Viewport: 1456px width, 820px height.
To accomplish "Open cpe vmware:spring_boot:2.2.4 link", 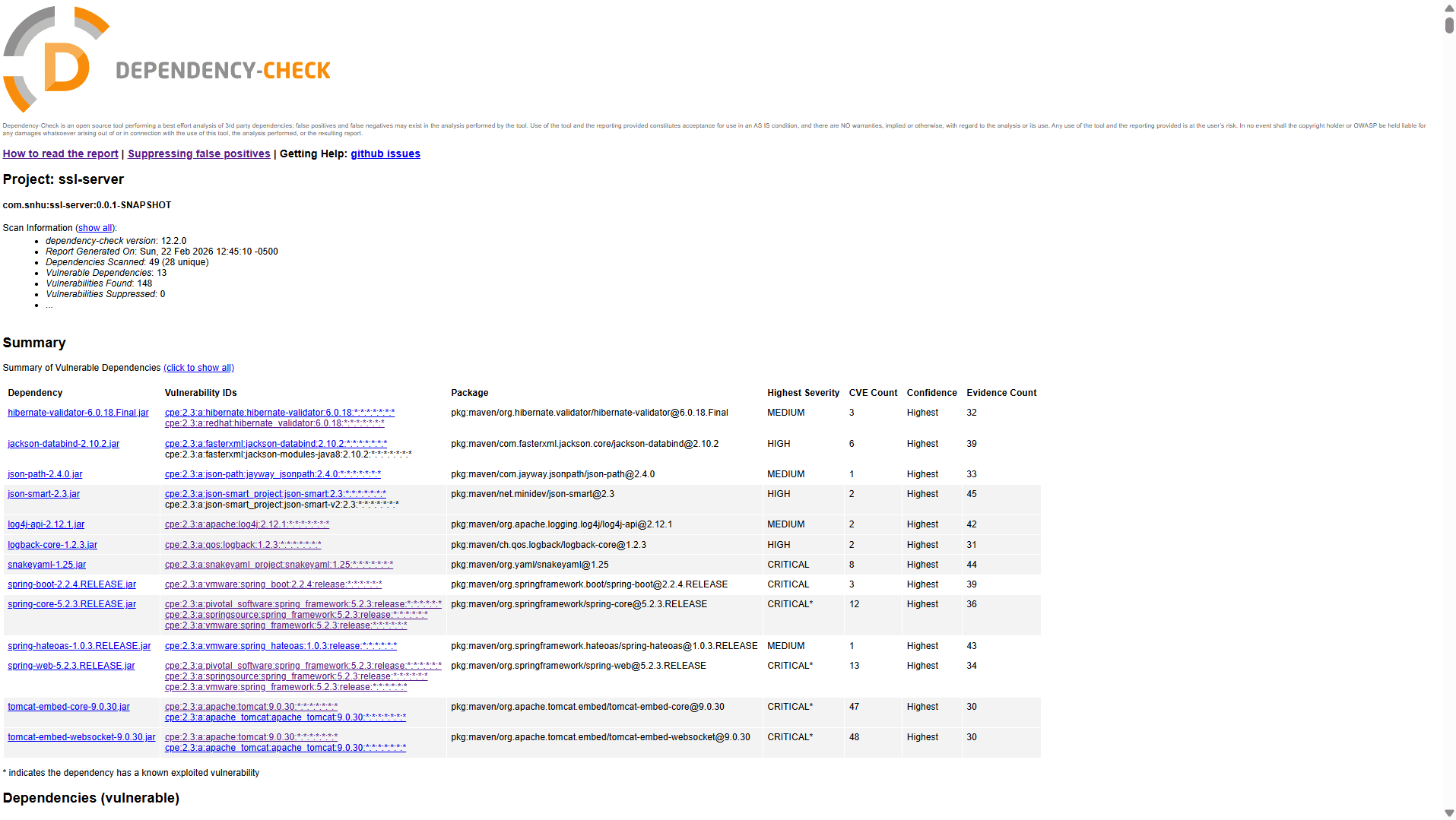I will point(274,584).
